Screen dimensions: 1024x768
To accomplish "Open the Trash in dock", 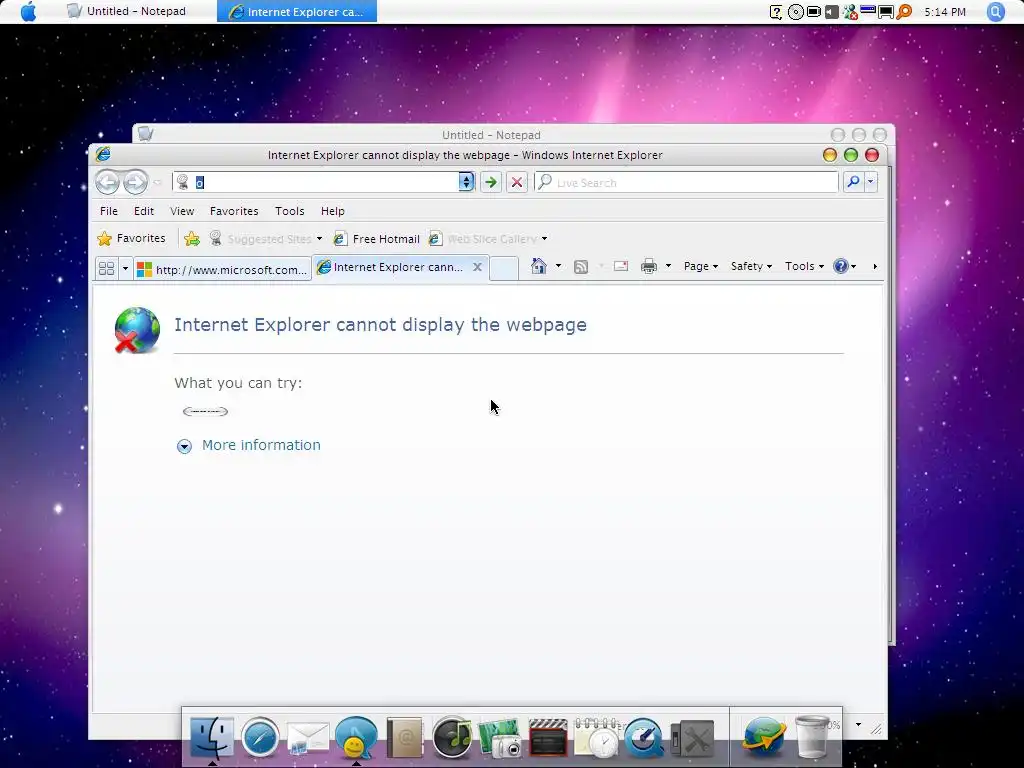I will 812,738.
